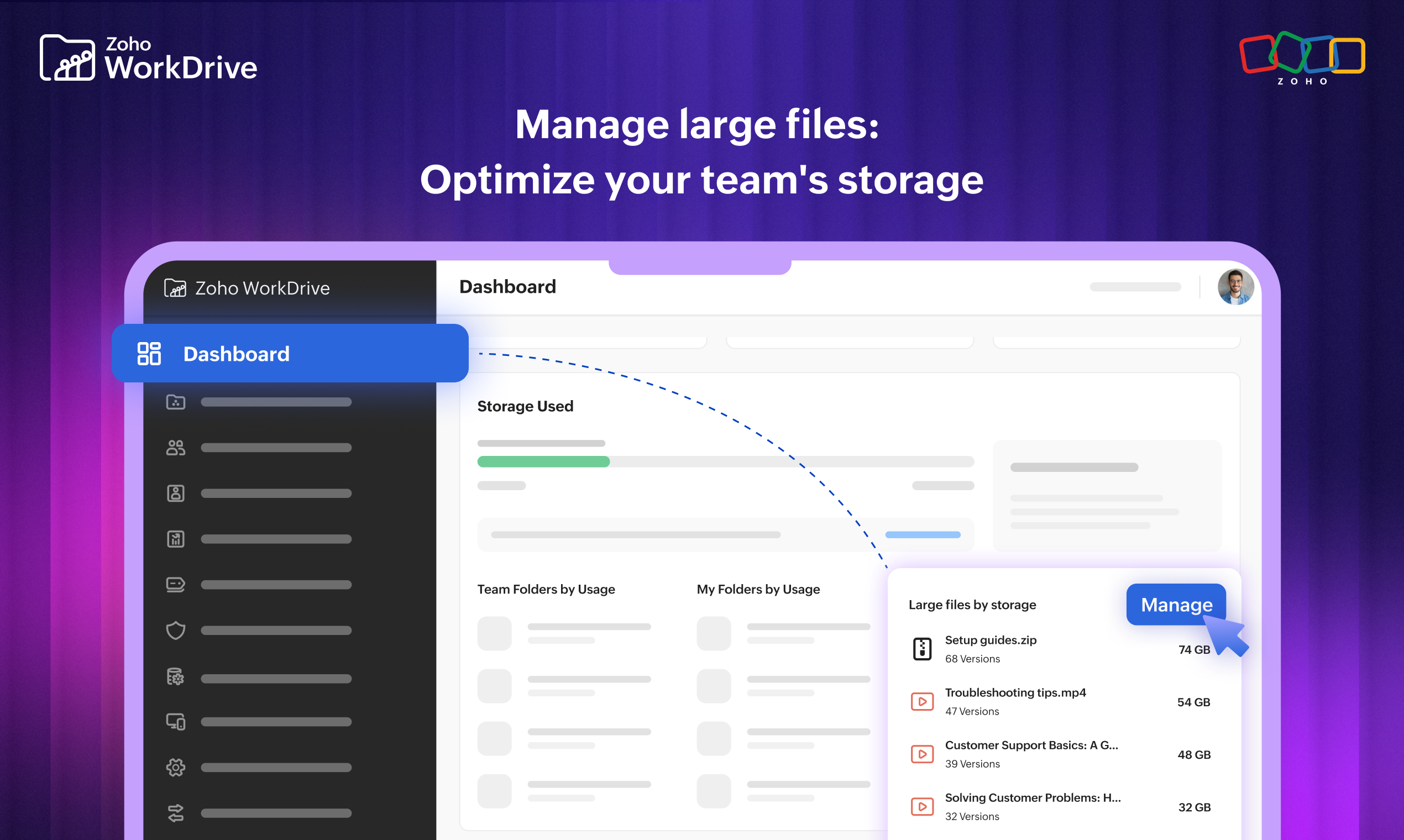Open the Groups icon in the sidebar
The width and height of the screenshot is (1404, 840).
(x=176, y=447)
